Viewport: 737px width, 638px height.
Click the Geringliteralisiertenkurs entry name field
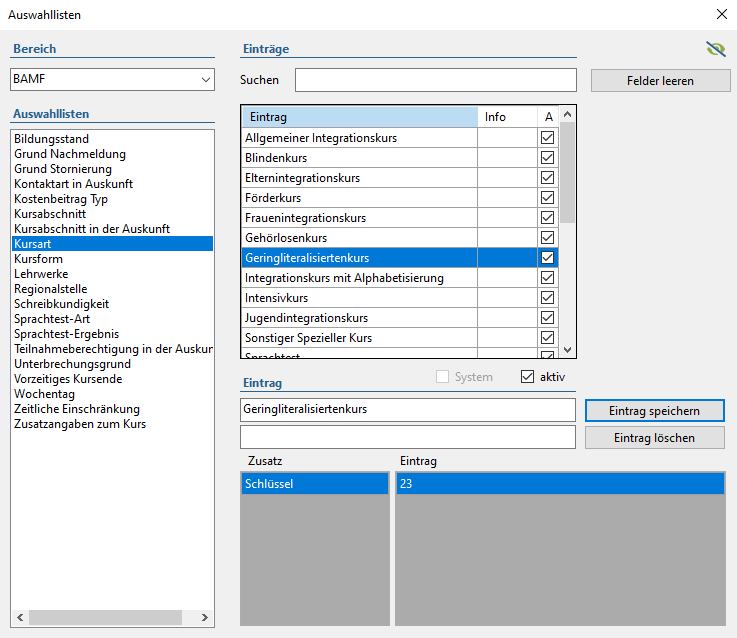point(408,410)
